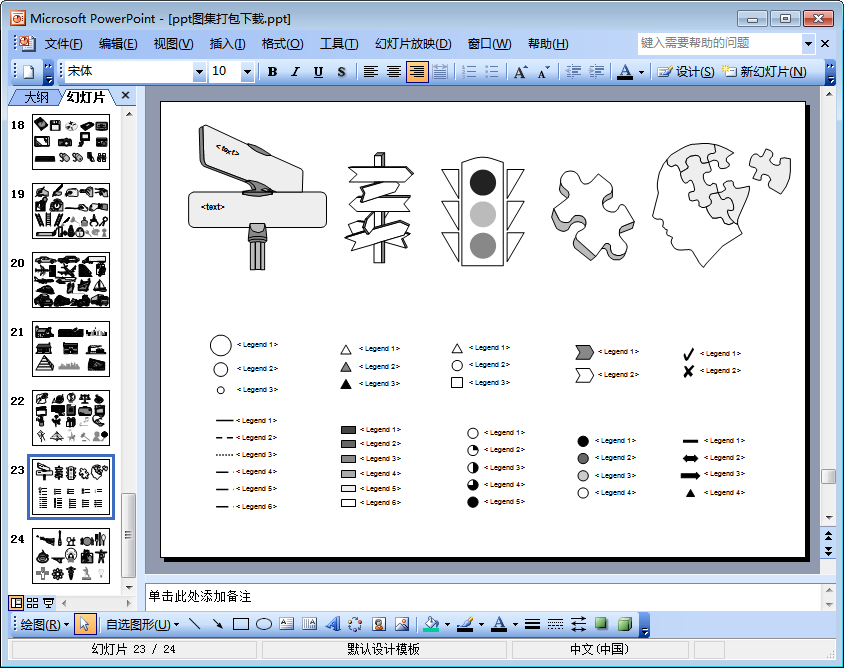
Task: Expand the font size dropdown
Action: coord(247,72)
